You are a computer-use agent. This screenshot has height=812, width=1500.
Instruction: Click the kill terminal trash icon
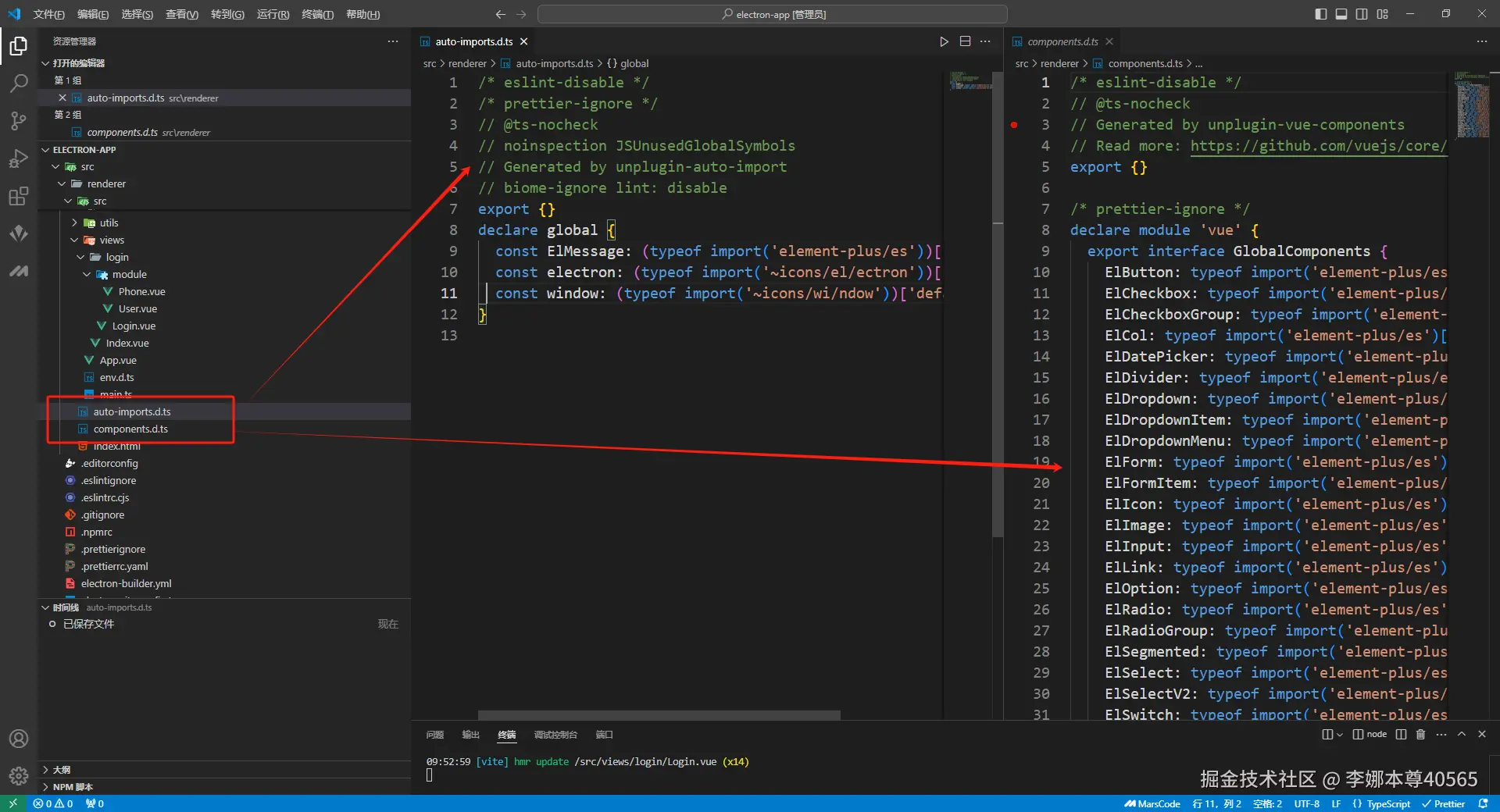pos(1420,735)
